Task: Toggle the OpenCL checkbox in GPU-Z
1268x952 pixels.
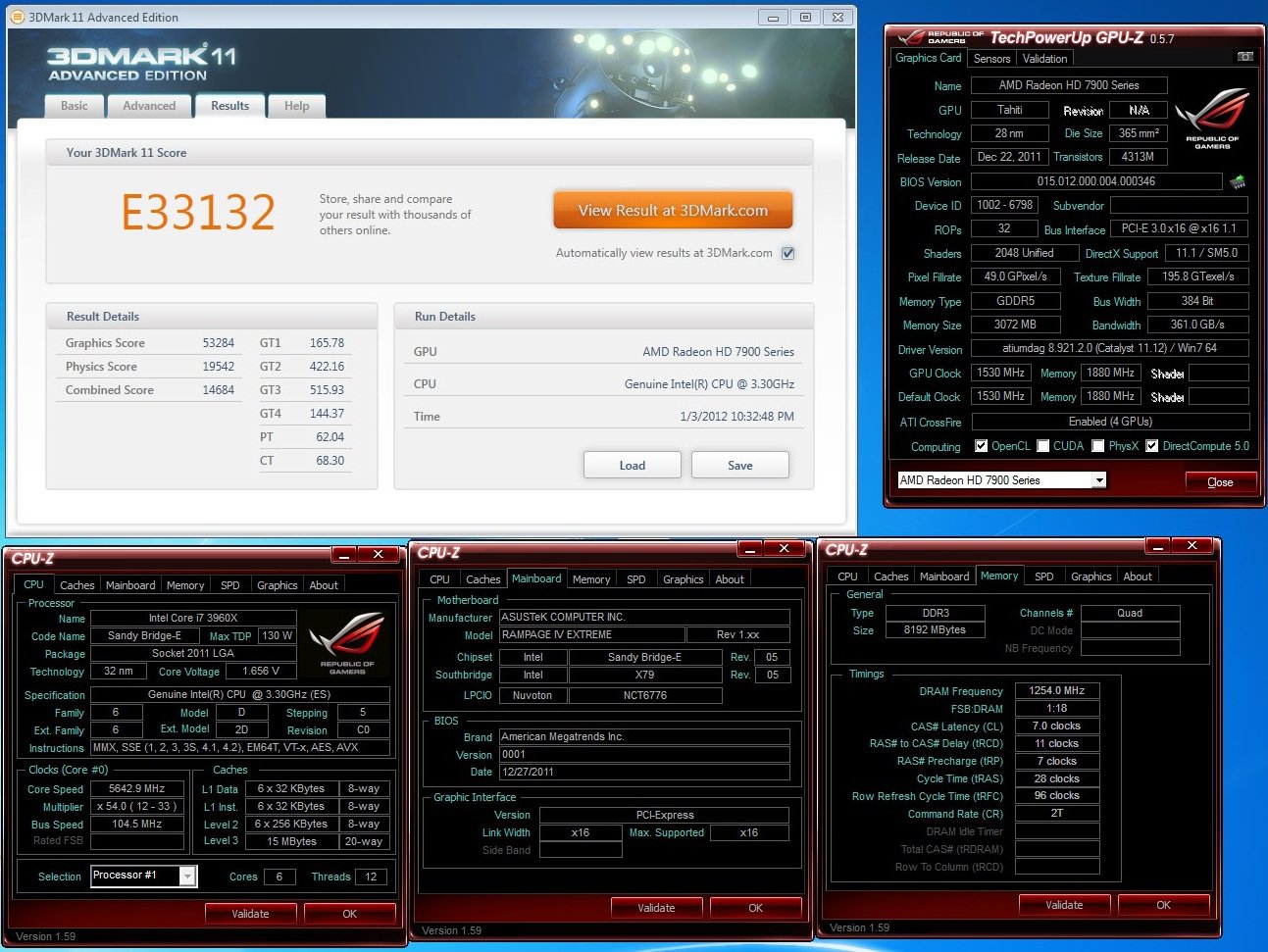Action: click(x=981, y=446)
